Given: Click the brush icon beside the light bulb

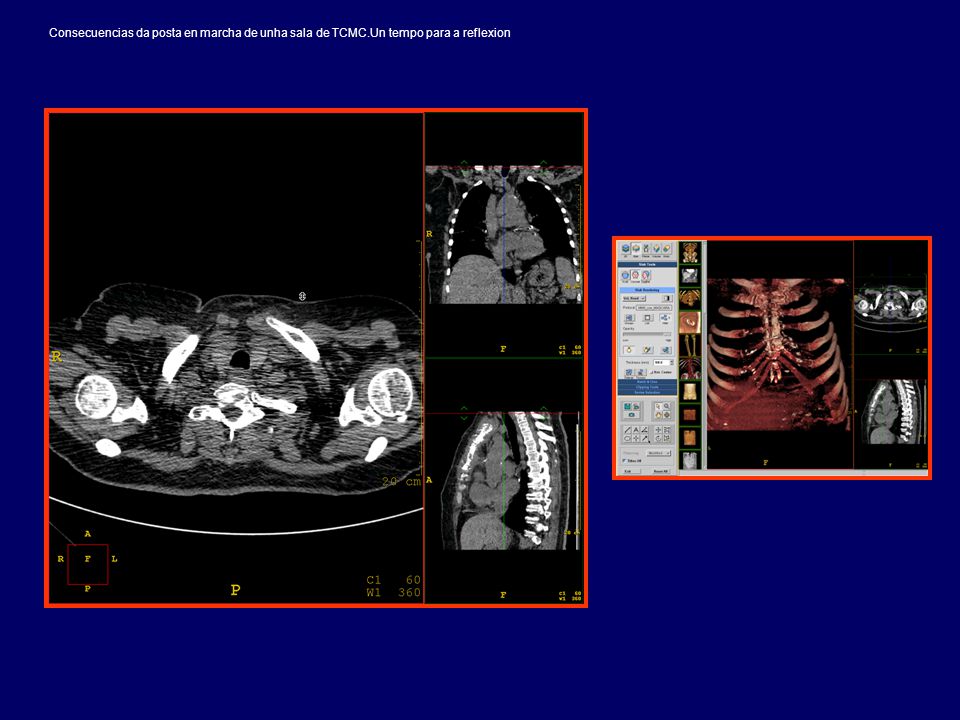Looking at the screenshot, I should pos(647,350).
